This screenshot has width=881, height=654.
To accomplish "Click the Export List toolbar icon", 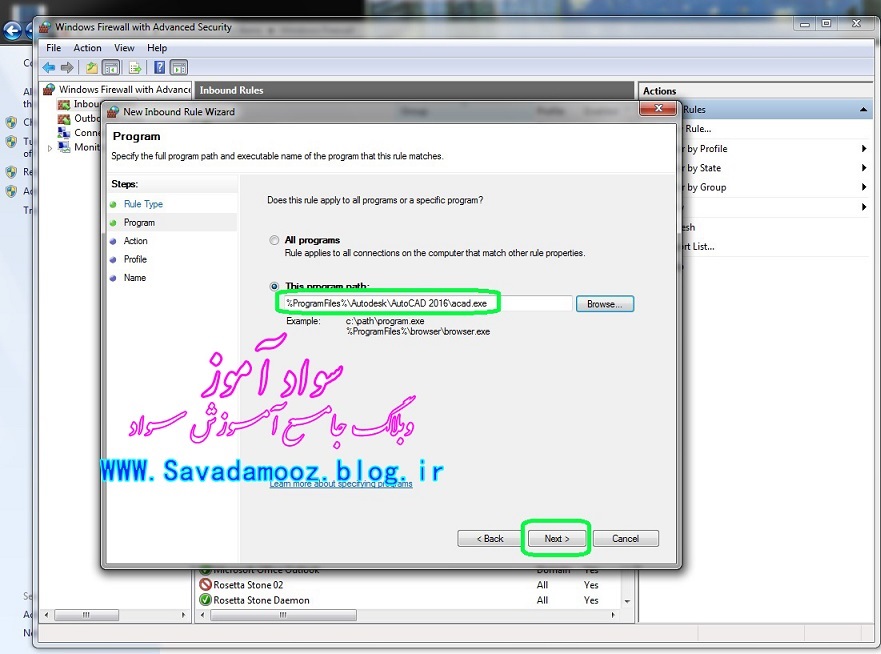I will [135, 68].
